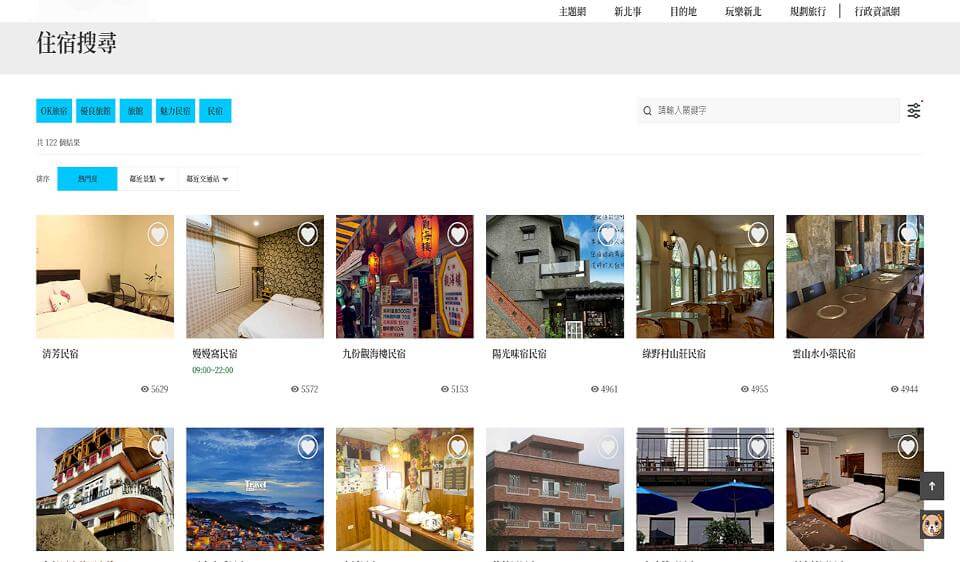Sort results by 熱門度

pos(87,179)
